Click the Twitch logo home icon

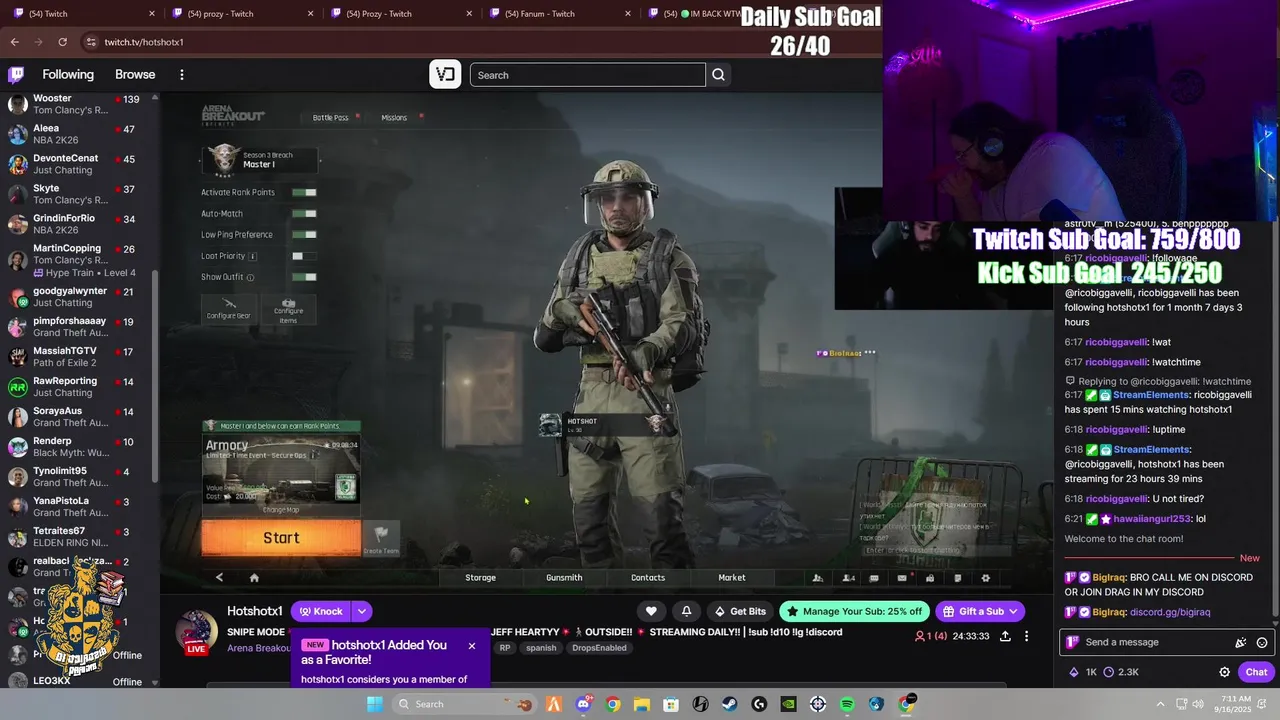pos(16,75)
